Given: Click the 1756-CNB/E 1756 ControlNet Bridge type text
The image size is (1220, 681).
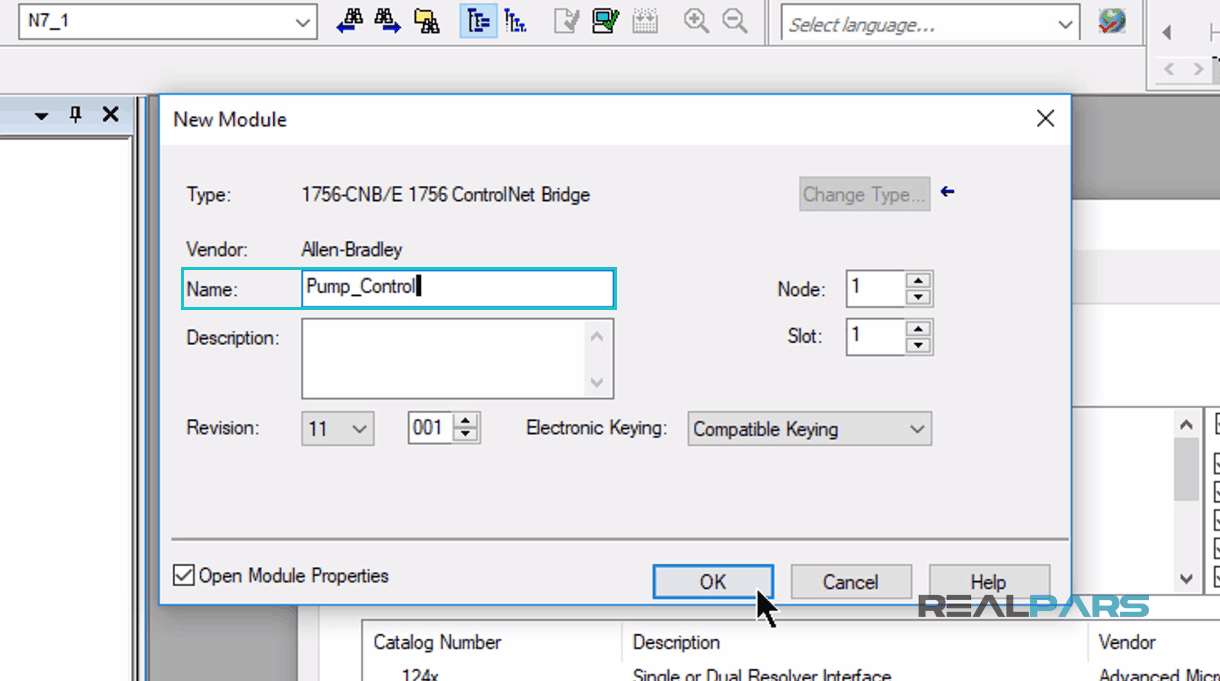Looking at the screenshot, I should tap(445, 195).
